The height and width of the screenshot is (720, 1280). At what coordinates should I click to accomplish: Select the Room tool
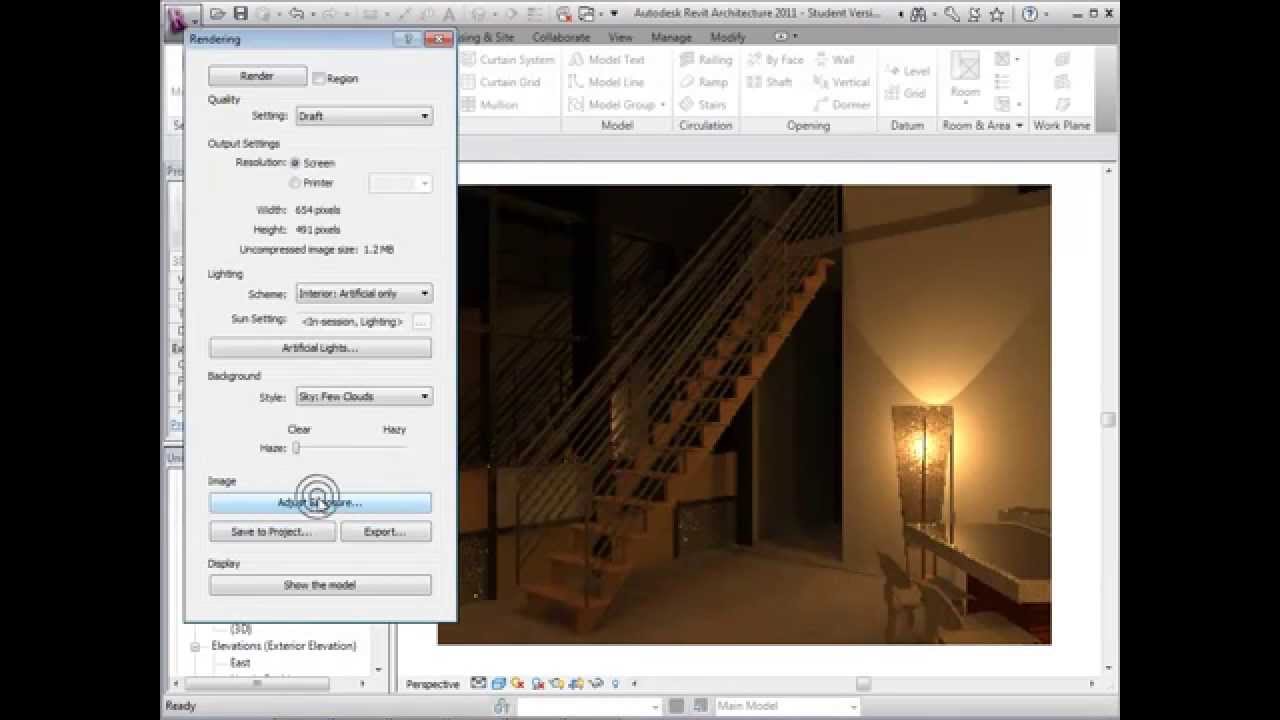click(x=965, y=78)
